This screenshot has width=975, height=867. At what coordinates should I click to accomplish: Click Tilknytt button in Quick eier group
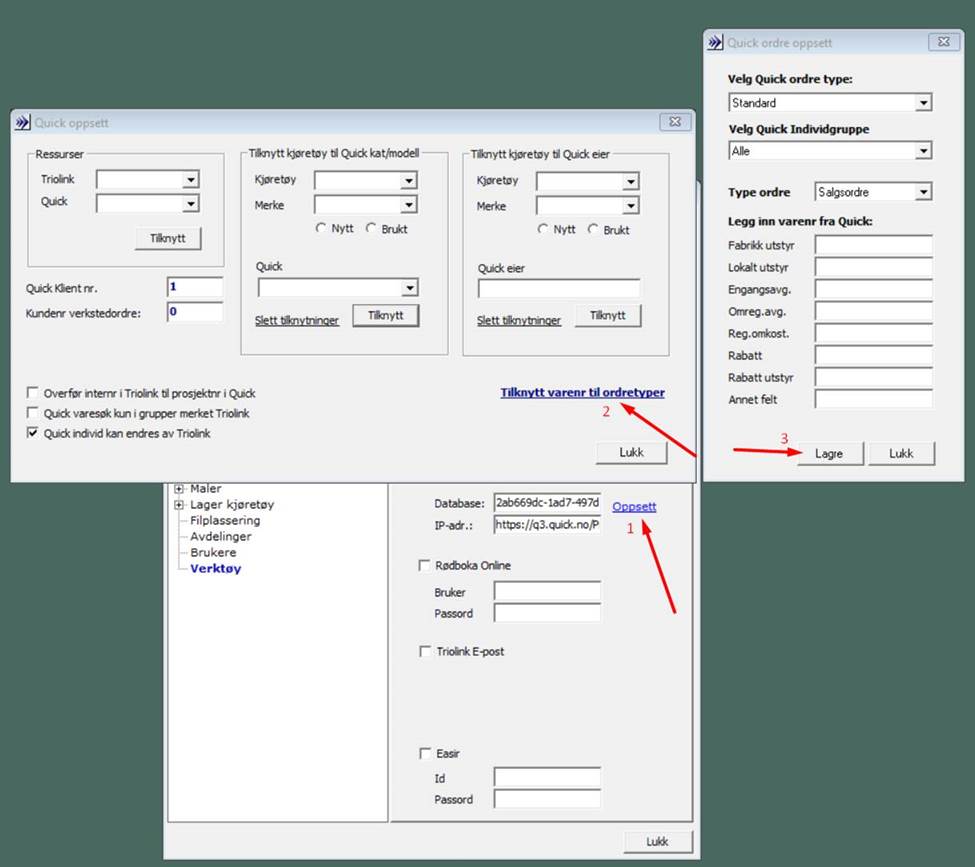[x=608, y=315]
